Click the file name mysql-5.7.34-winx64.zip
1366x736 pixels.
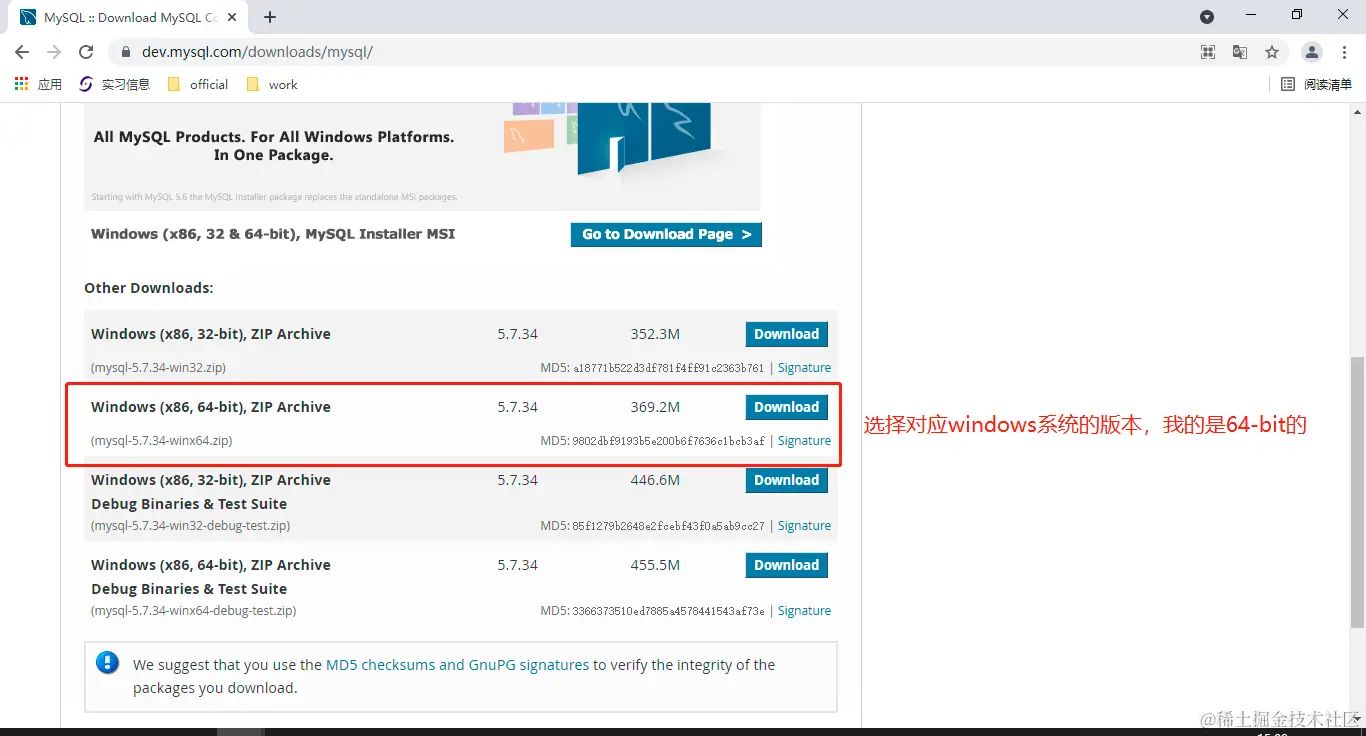(x=162, y=441)
